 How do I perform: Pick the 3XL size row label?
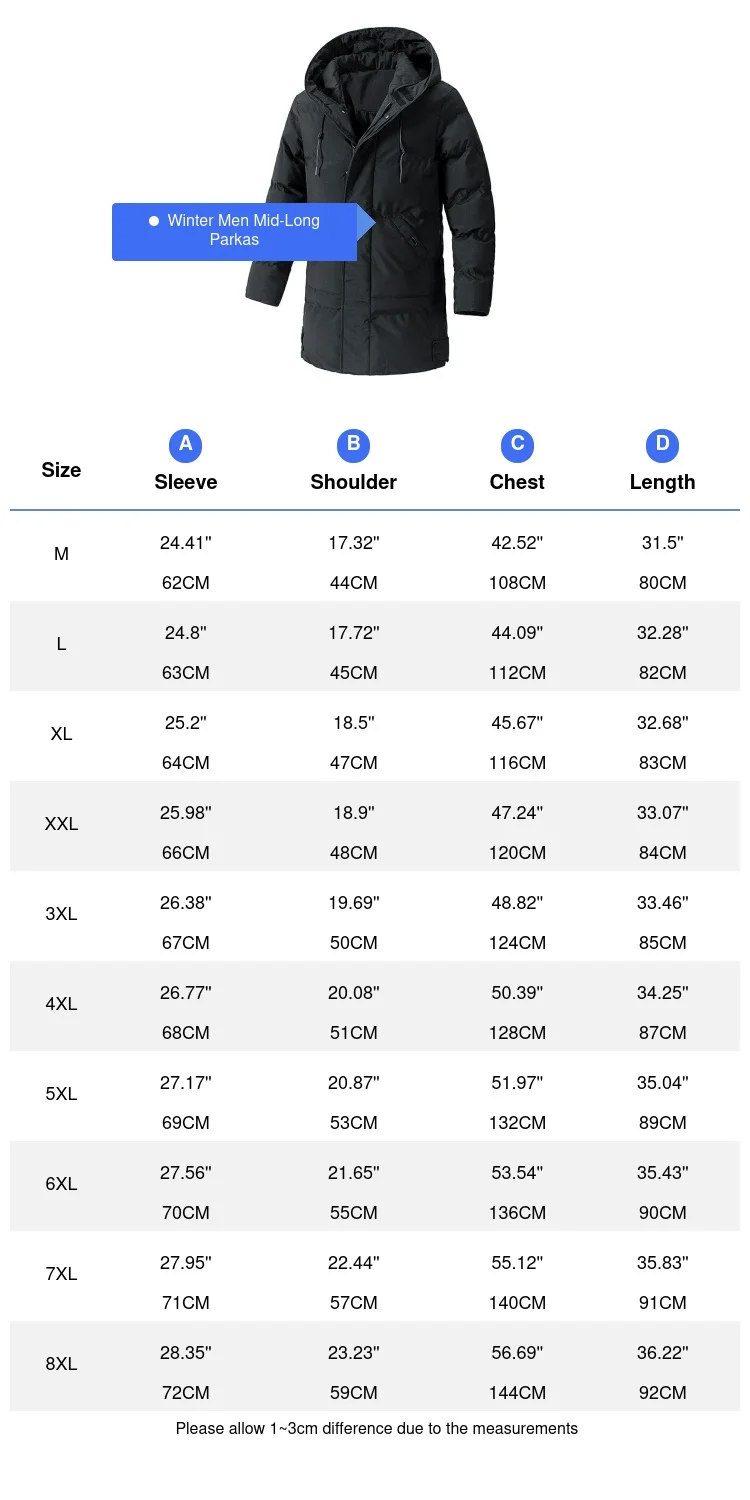tap(61, 914)
